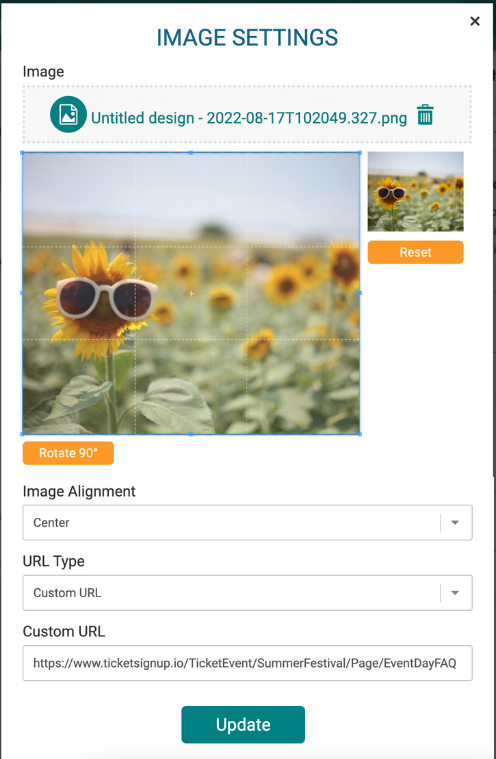Open the Image Alignment dropdown arrow
496x759 pixels.
click(455, 523)
